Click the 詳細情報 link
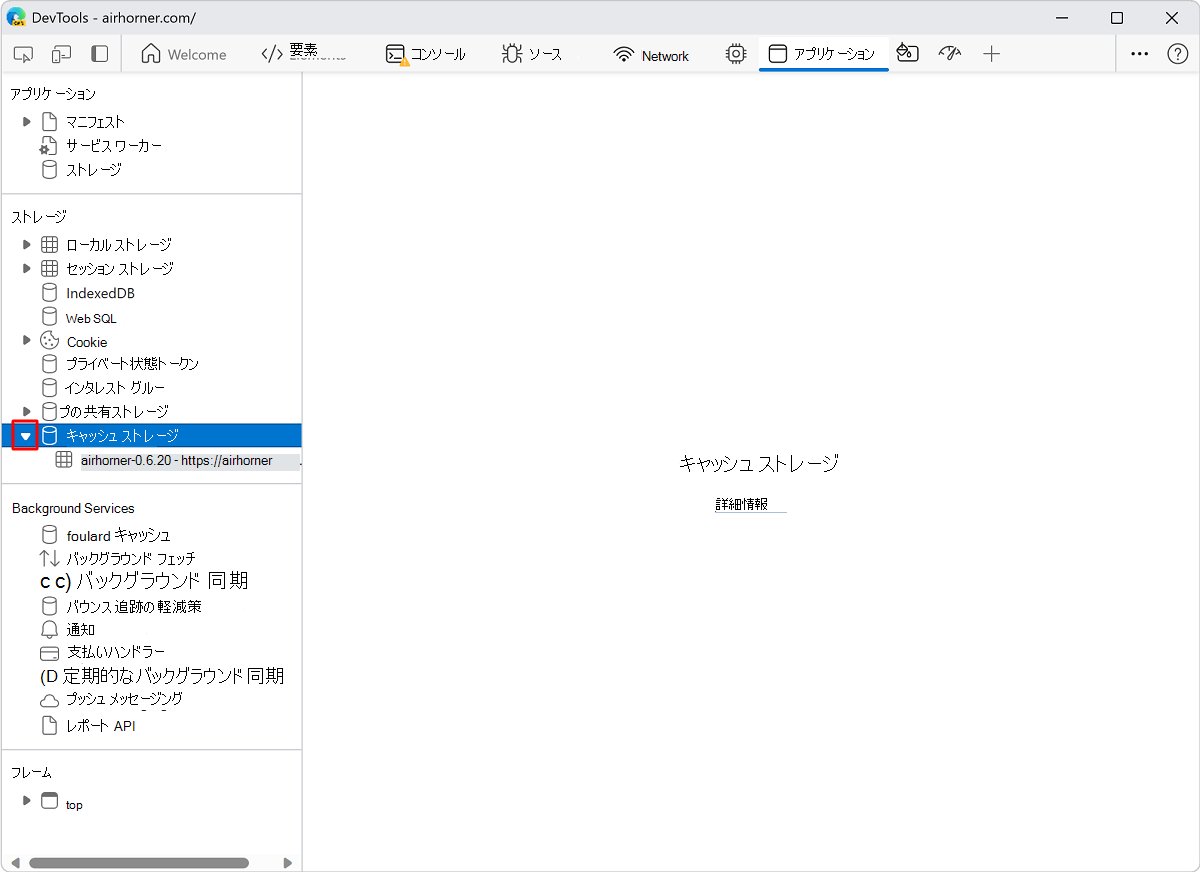The width and height of the screenshot is (1200, 872). coord(742,505)
